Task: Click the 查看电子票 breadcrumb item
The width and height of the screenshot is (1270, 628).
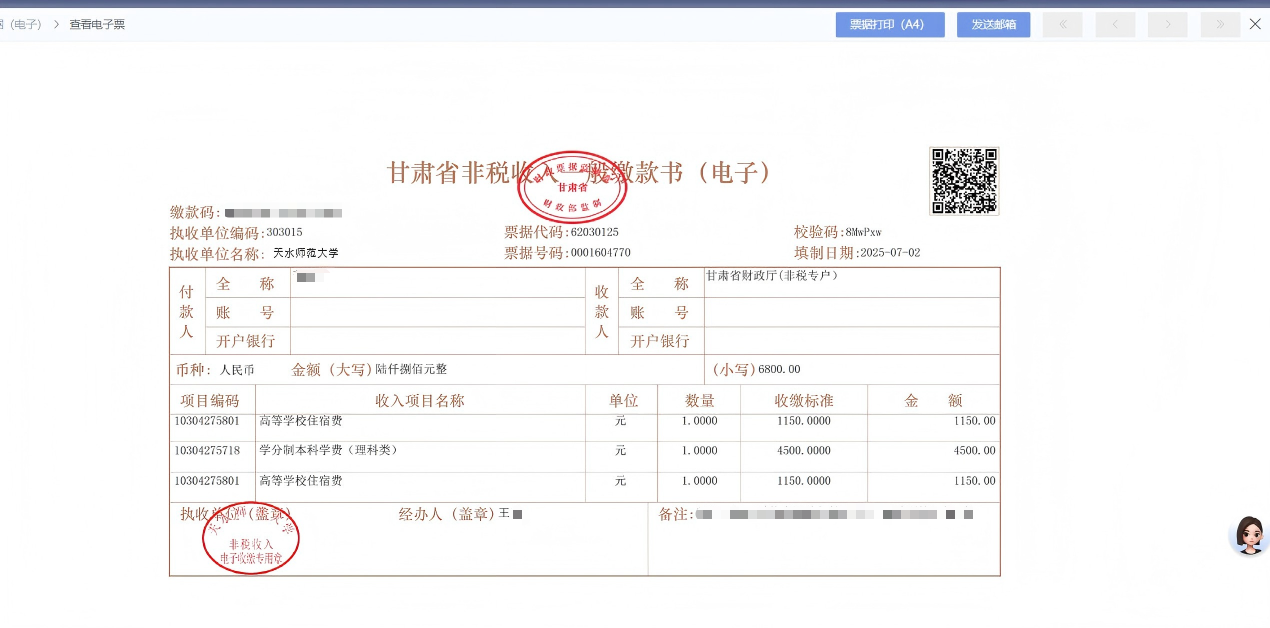Action: click(x=97, y=24)
